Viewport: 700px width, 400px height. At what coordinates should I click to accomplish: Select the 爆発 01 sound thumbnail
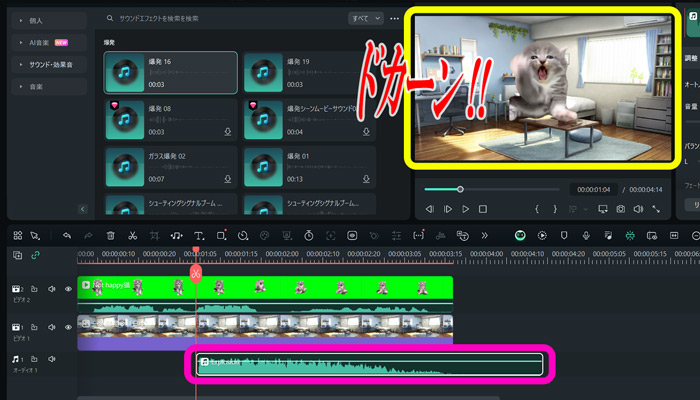tap(263, 167)
